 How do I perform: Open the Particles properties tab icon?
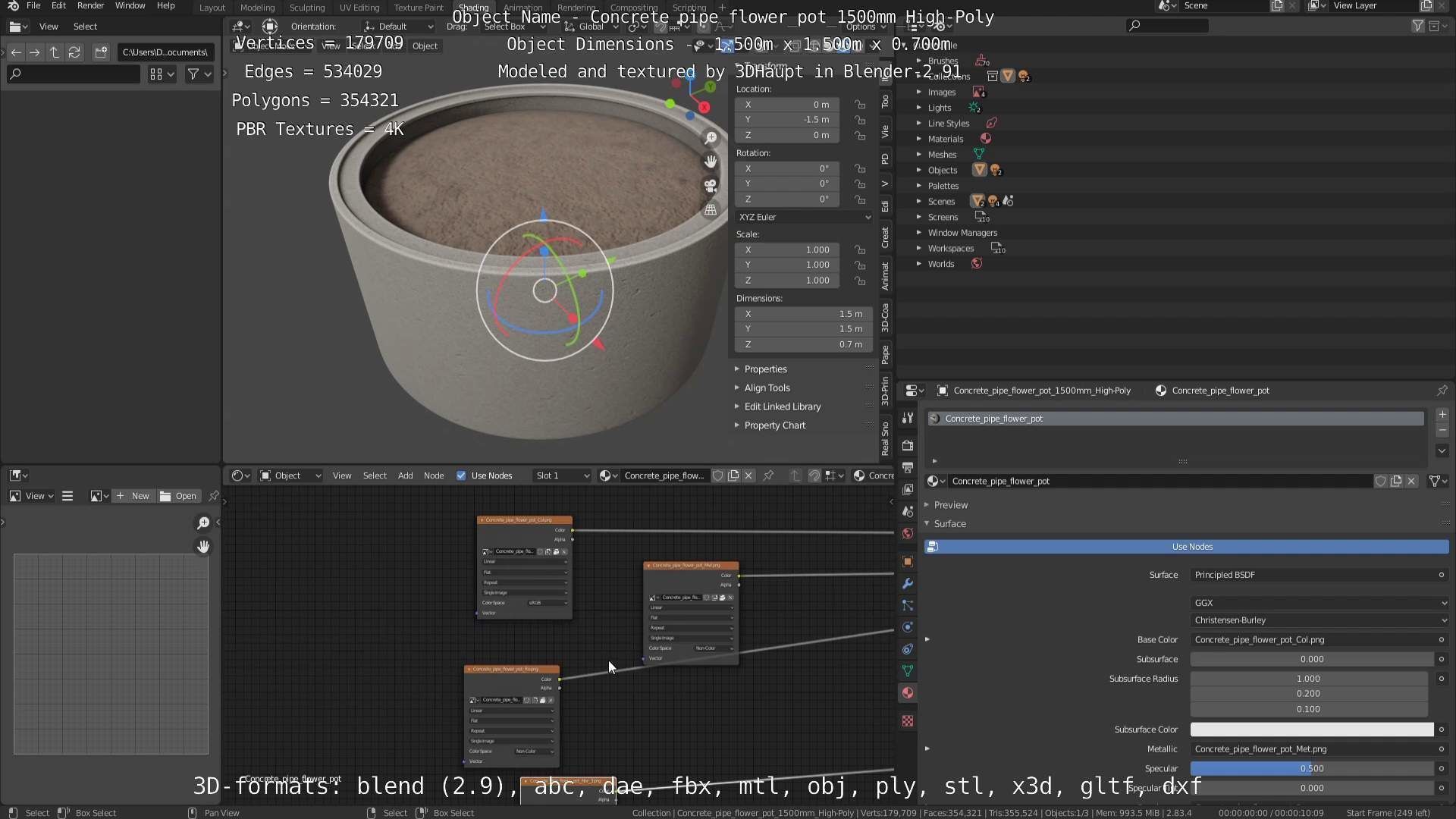(x=908, y=606)
